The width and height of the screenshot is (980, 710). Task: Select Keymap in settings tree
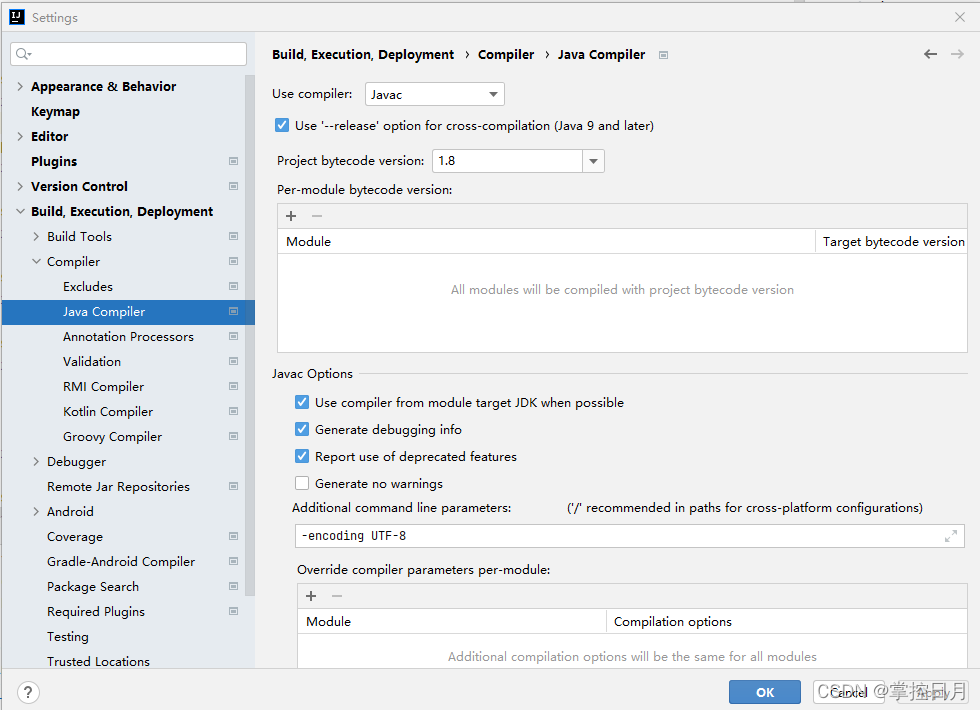point(56,112)
